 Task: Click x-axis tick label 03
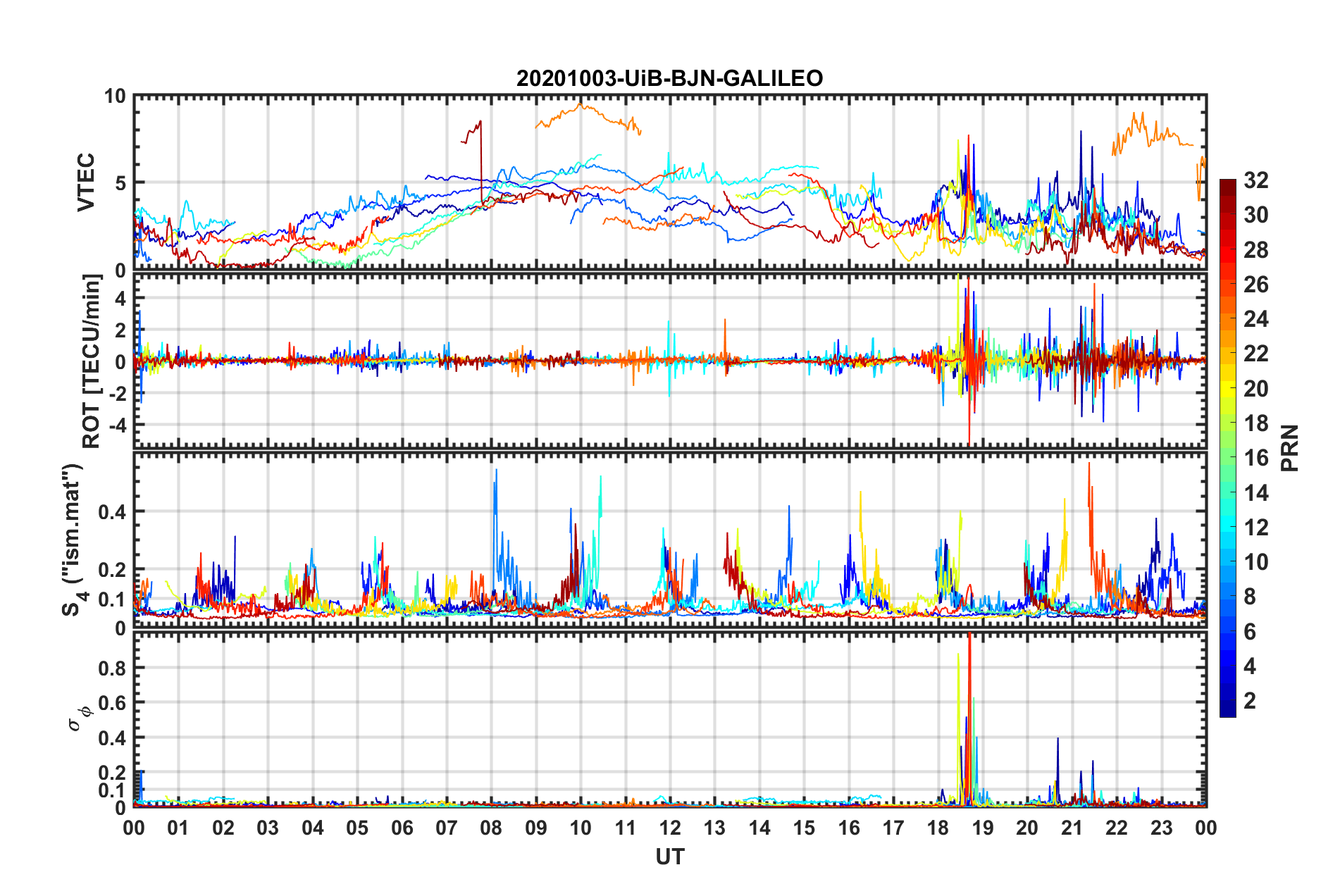[x=268, y=828]
